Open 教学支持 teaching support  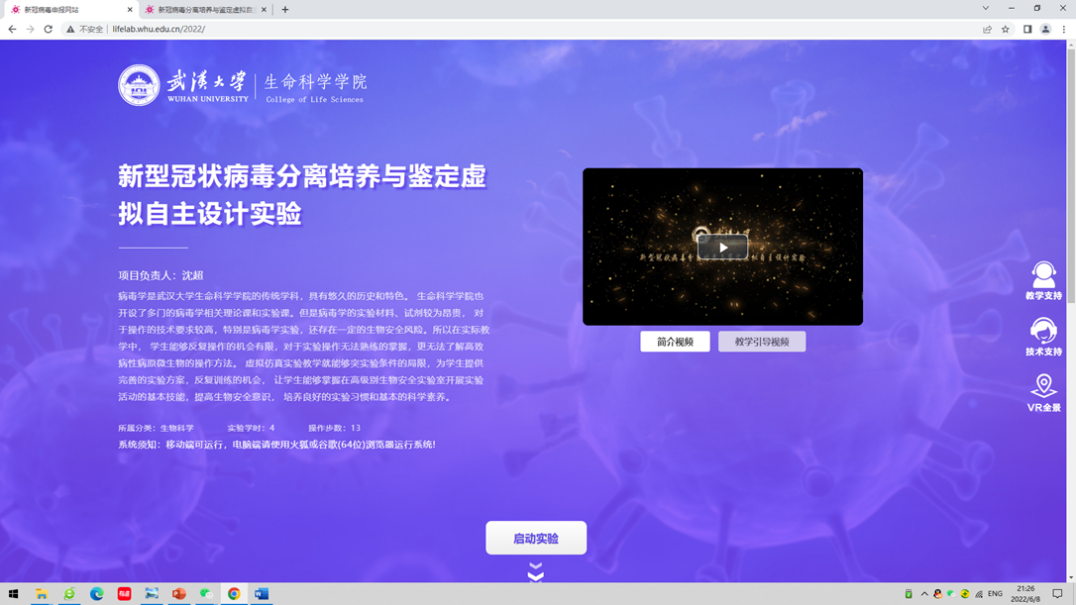(1043, 281)
